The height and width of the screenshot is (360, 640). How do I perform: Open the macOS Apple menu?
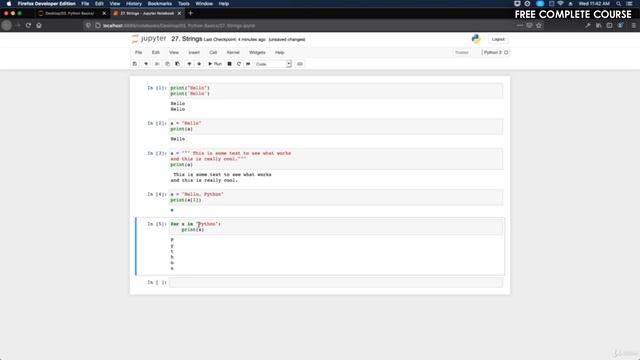click(9, 4)
